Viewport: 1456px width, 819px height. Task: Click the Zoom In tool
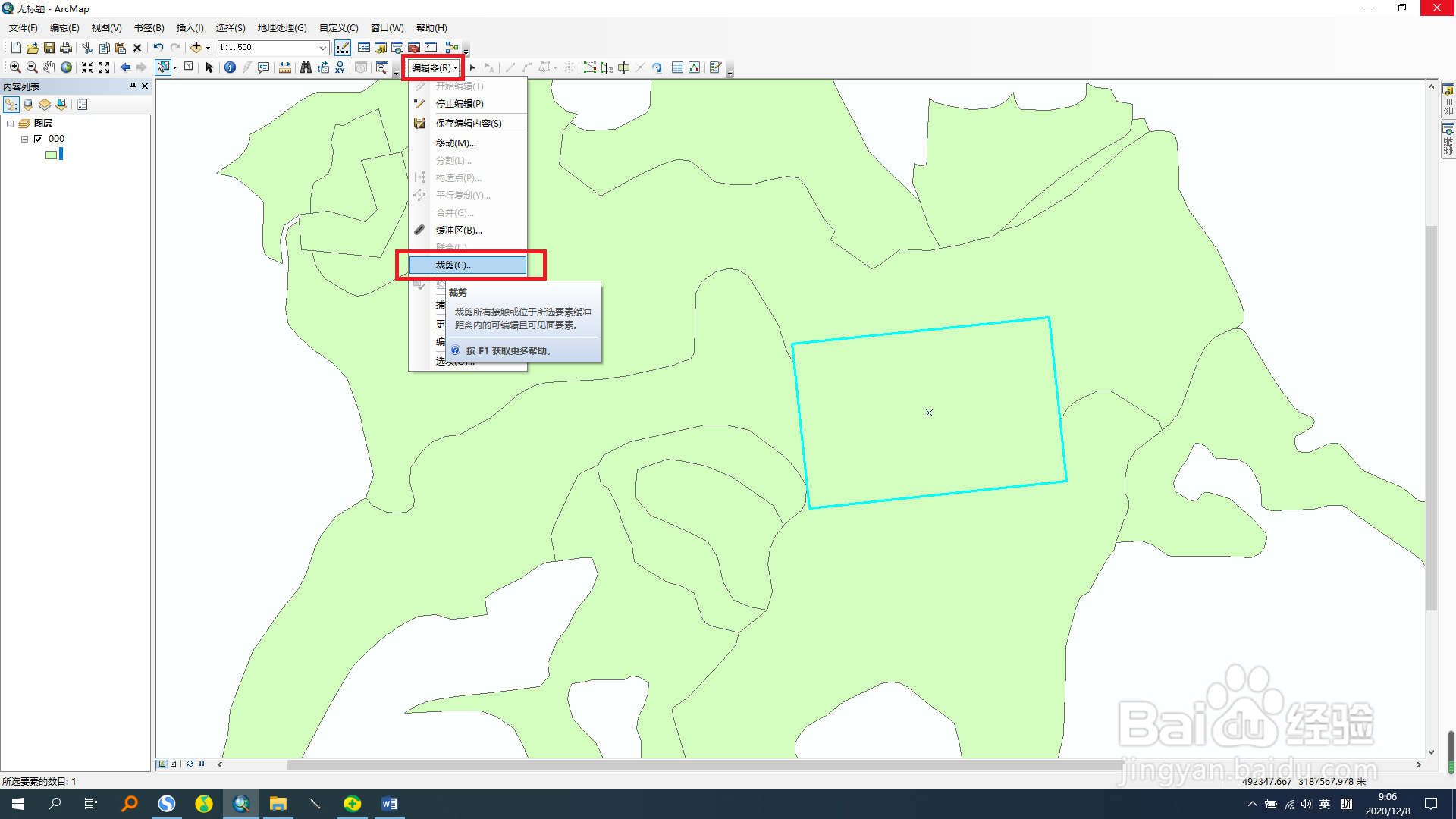coord(15,67)
